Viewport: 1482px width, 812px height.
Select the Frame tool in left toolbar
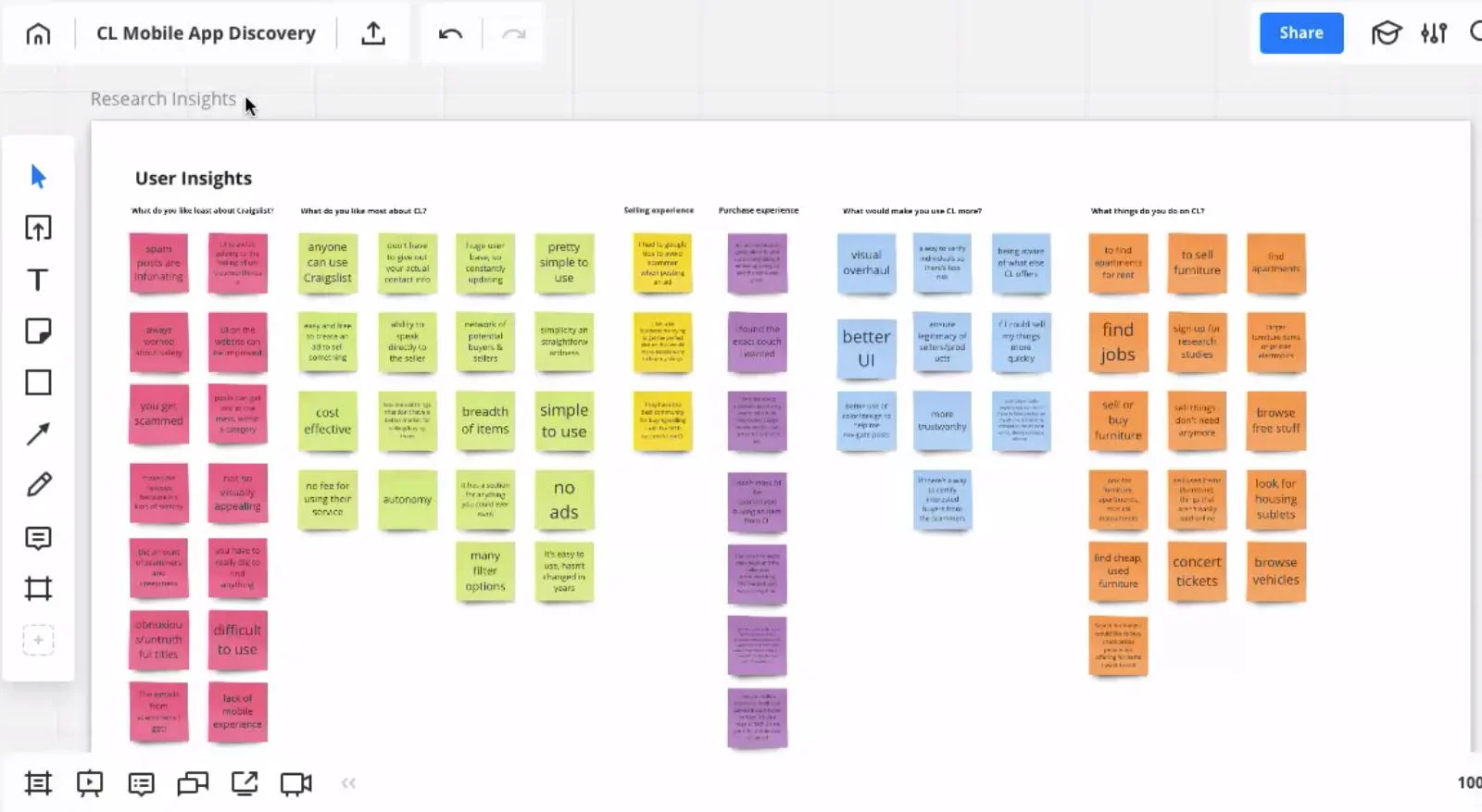(x=38, y=588)
